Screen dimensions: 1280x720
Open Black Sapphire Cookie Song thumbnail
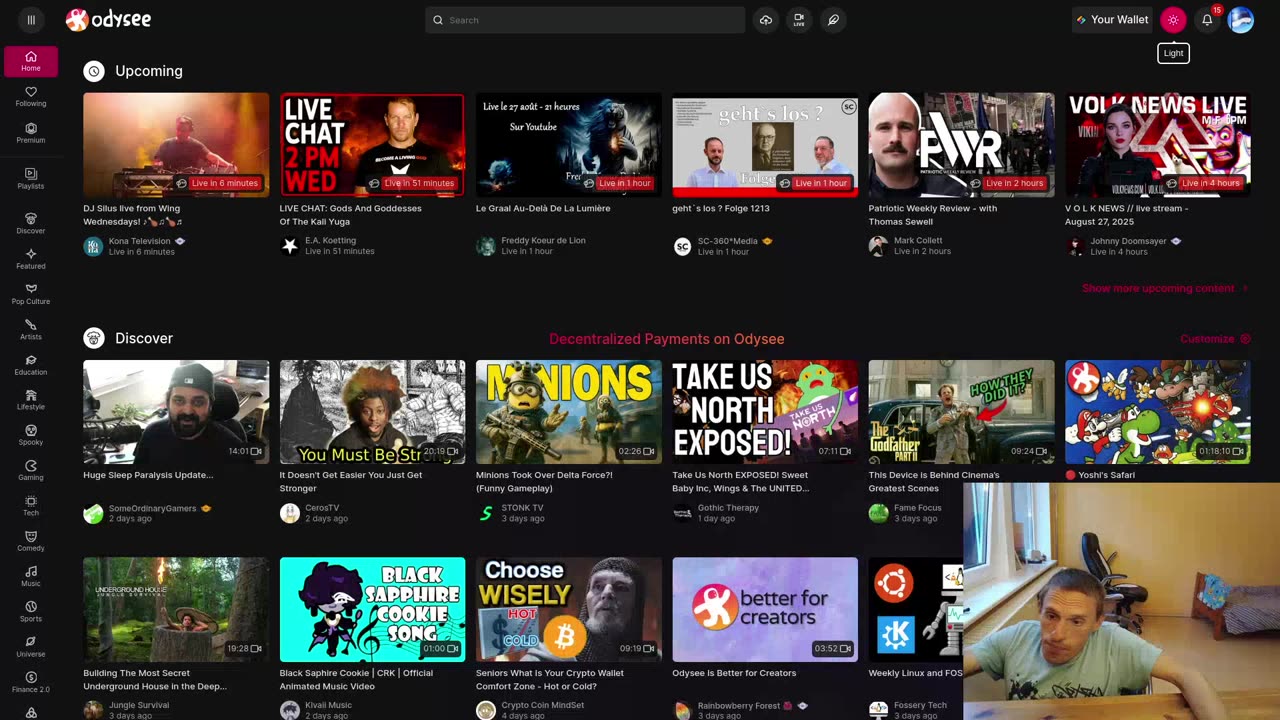372,609
